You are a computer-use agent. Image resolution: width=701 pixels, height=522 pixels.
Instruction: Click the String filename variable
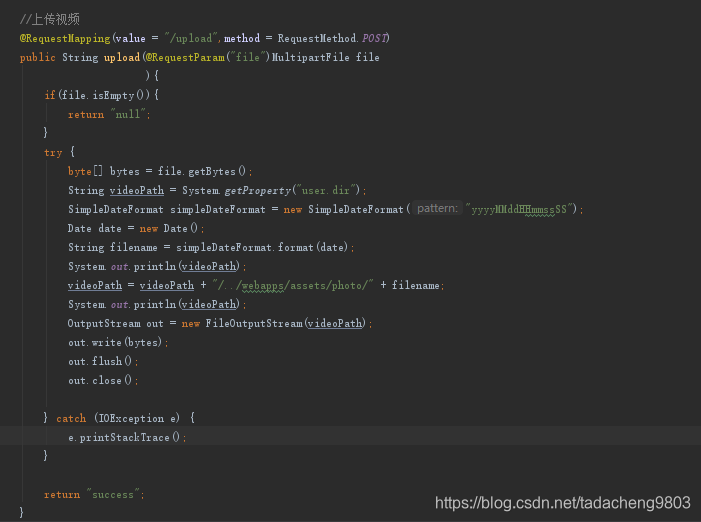(113, 247)
